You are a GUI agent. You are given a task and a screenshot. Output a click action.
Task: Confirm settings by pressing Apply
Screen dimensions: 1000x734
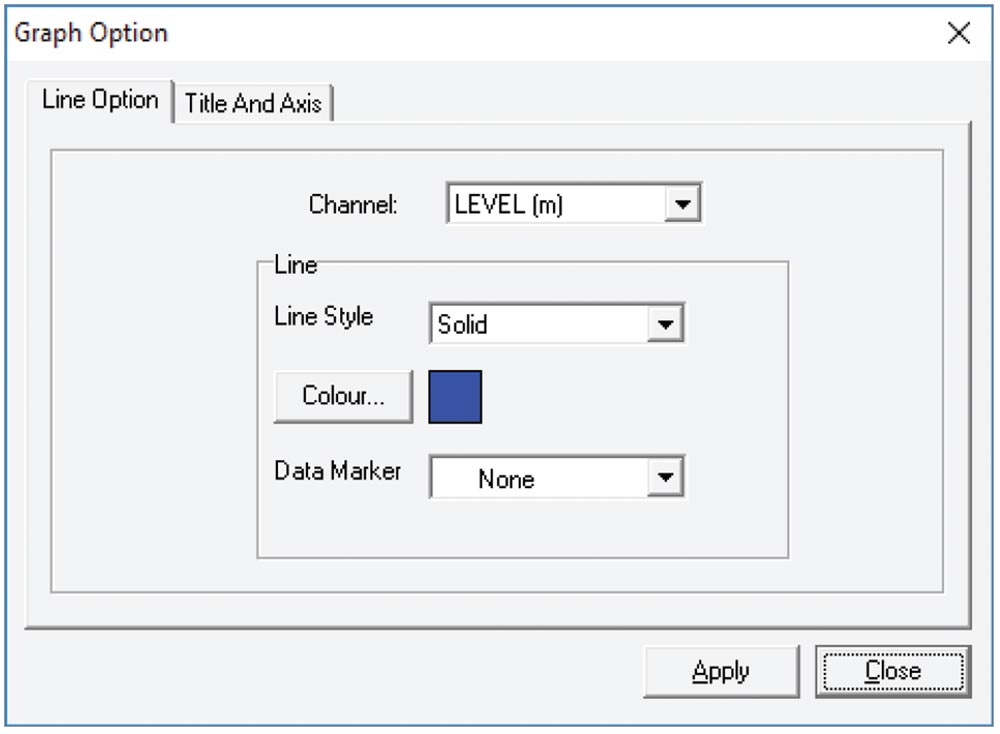722,670
